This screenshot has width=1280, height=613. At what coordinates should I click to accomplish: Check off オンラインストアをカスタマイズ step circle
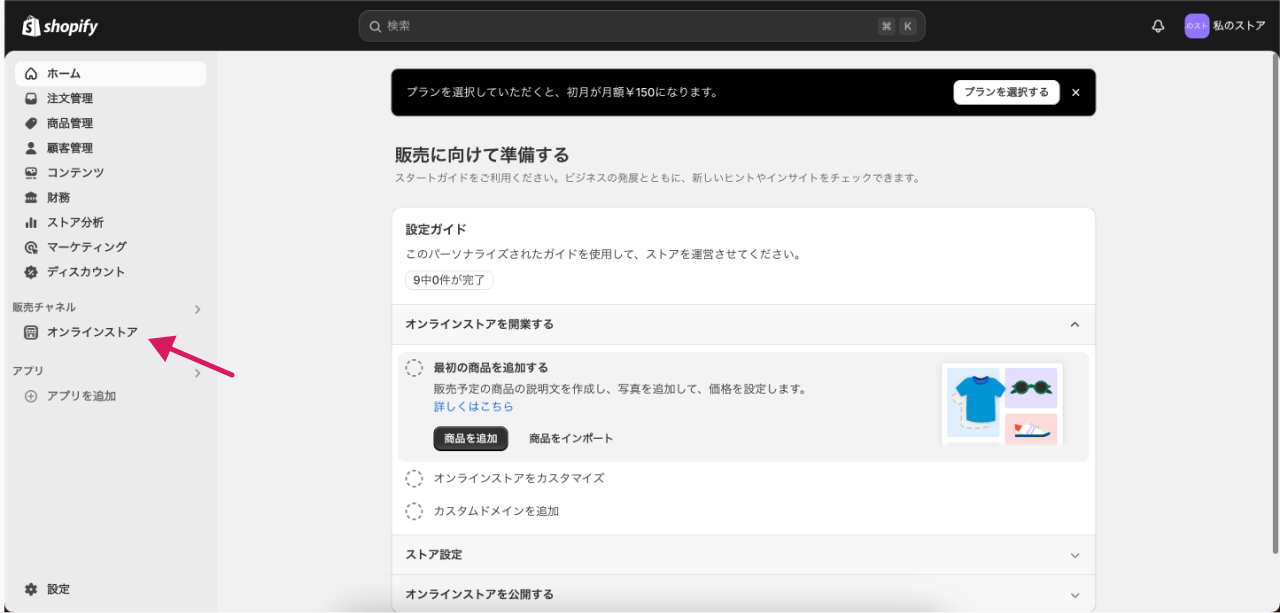(414, 479)
